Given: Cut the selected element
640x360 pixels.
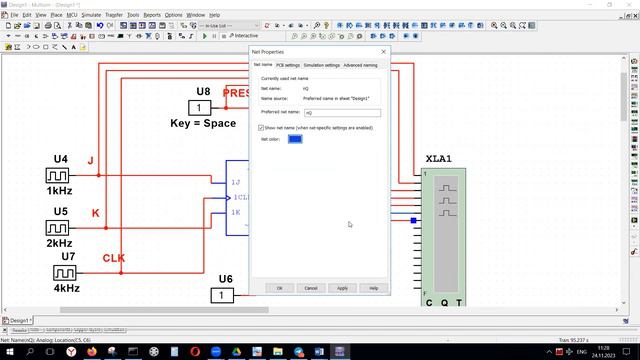Looking at the screenshot, I should [70, 25].
